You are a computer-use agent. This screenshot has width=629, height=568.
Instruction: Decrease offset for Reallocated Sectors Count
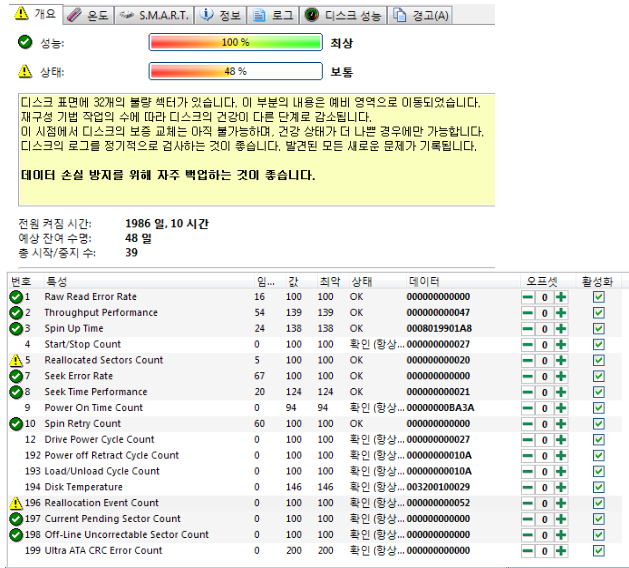[528, 361]
